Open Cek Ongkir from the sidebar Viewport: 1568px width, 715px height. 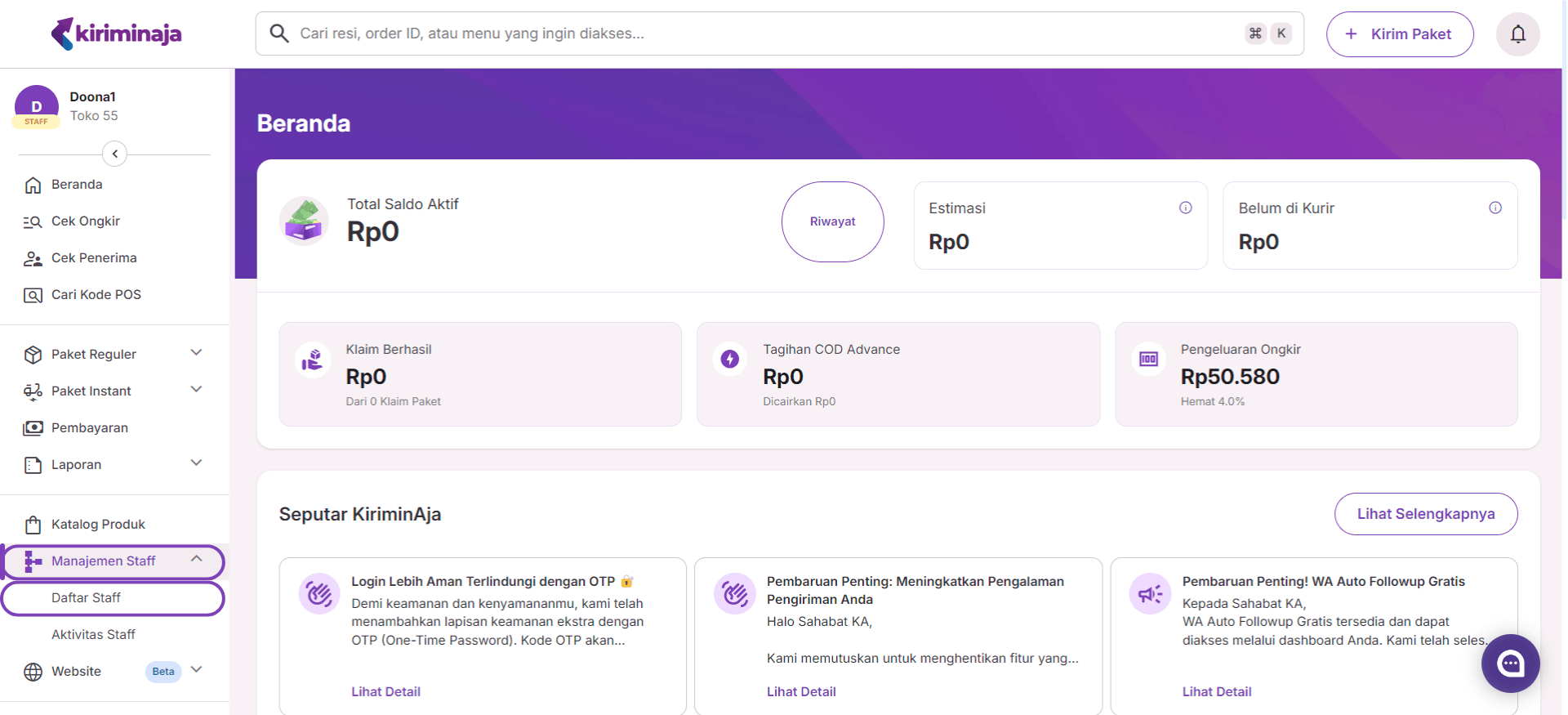point(86,221)
